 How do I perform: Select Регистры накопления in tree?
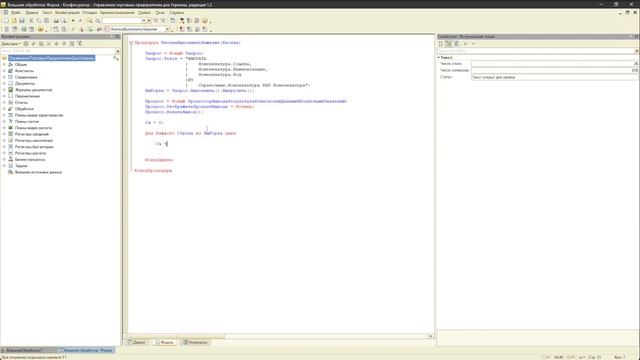click(33, 140)
